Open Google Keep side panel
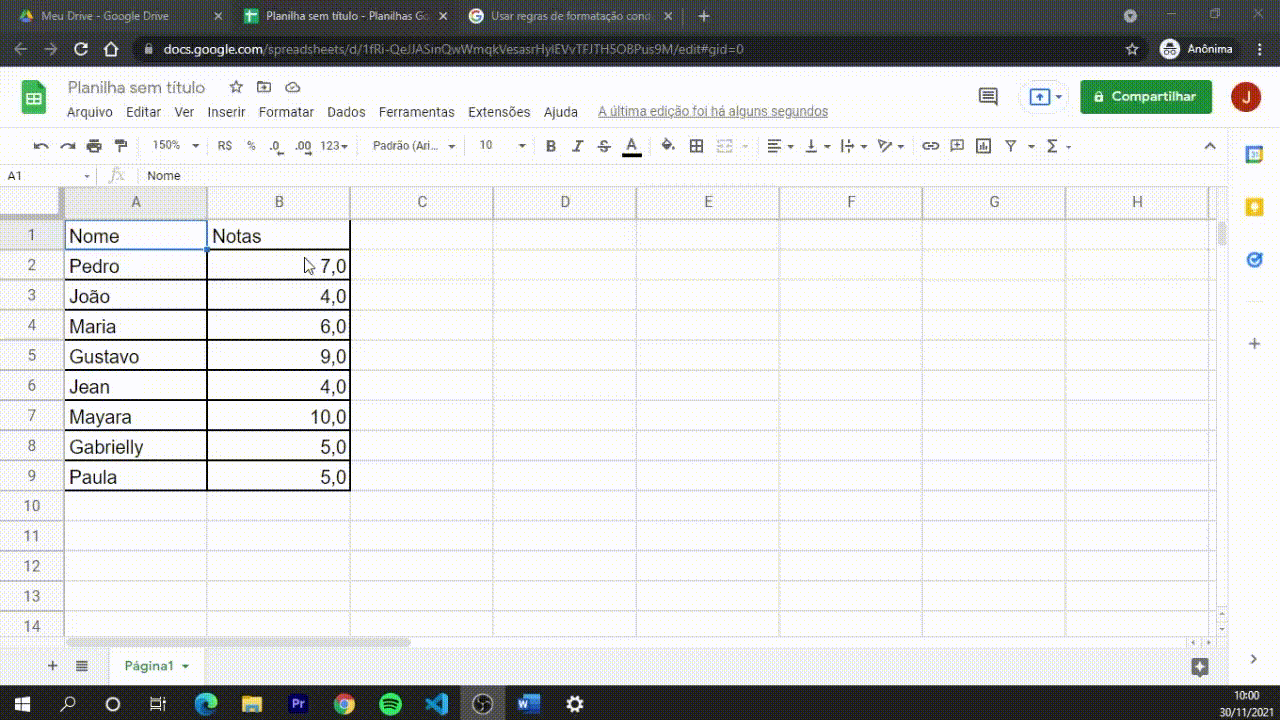 (x=1254, y=207)
